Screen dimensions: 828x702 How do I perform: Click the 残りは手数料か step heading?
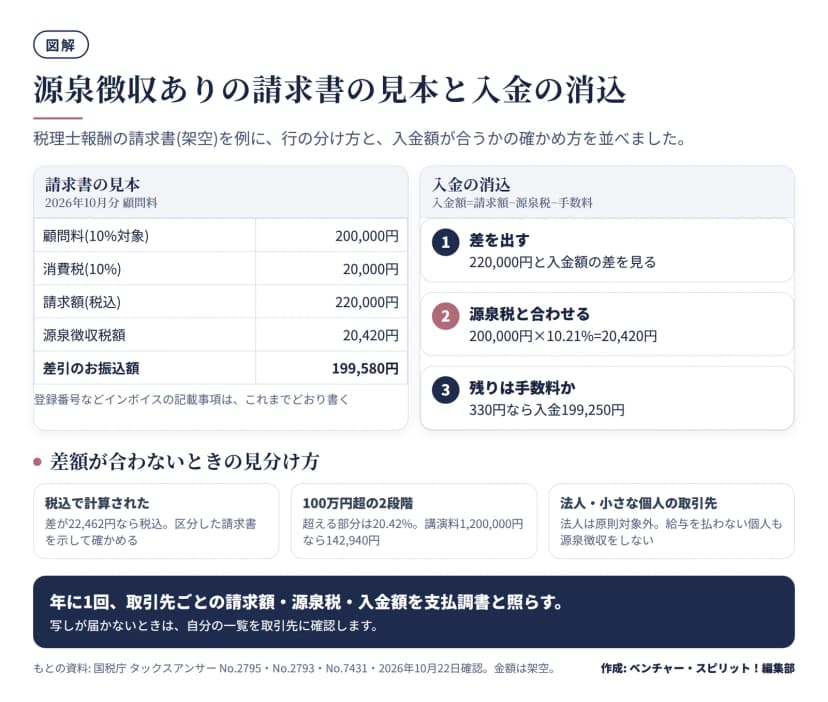coord(522,388)
